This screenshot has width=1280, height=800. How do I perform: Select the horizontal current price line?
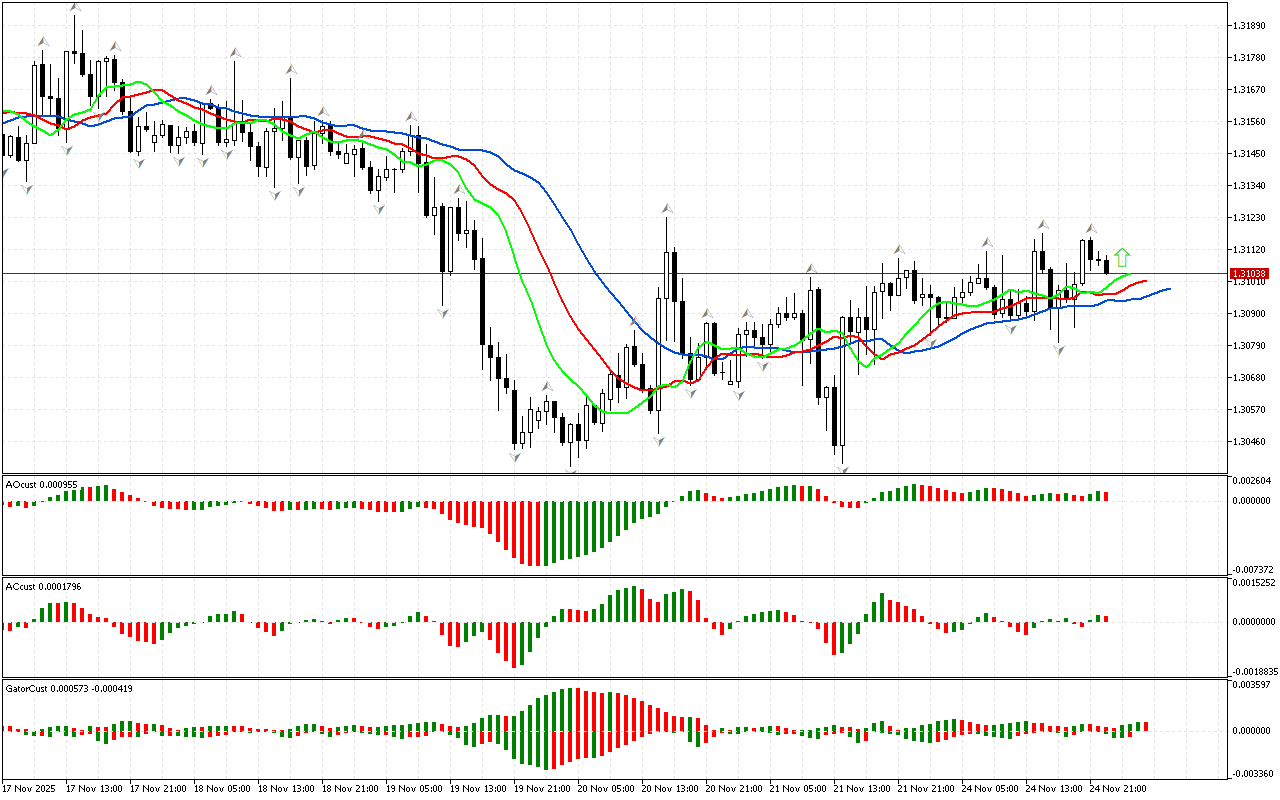click(x=600, y=273)
